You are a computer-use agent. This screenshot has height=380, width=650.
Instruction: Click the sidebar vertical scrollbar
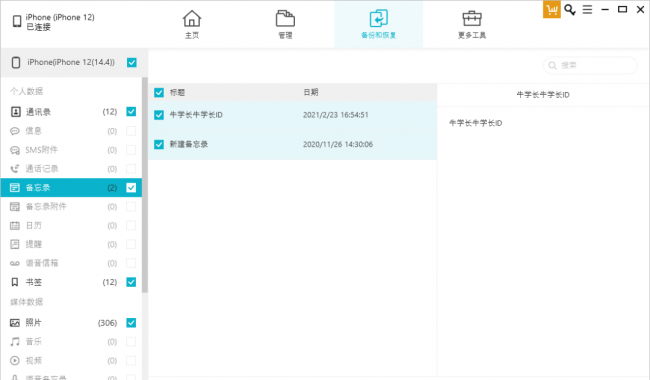145,185
